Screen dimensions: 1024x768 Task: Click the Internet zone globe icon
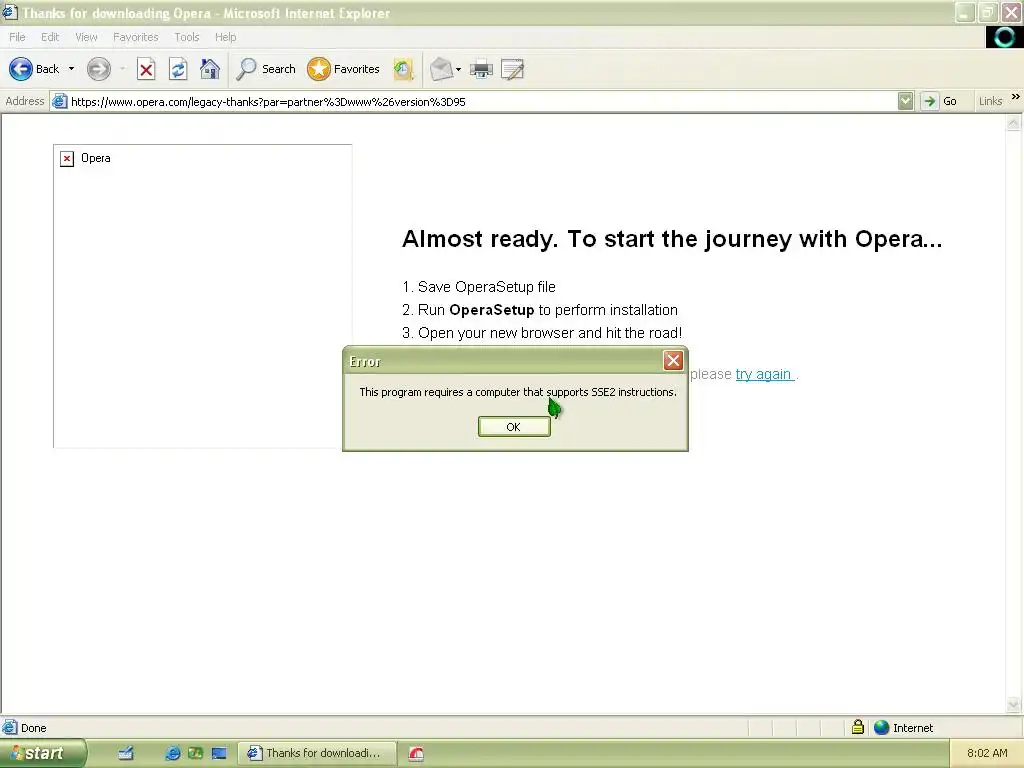[x=882, y=727]
